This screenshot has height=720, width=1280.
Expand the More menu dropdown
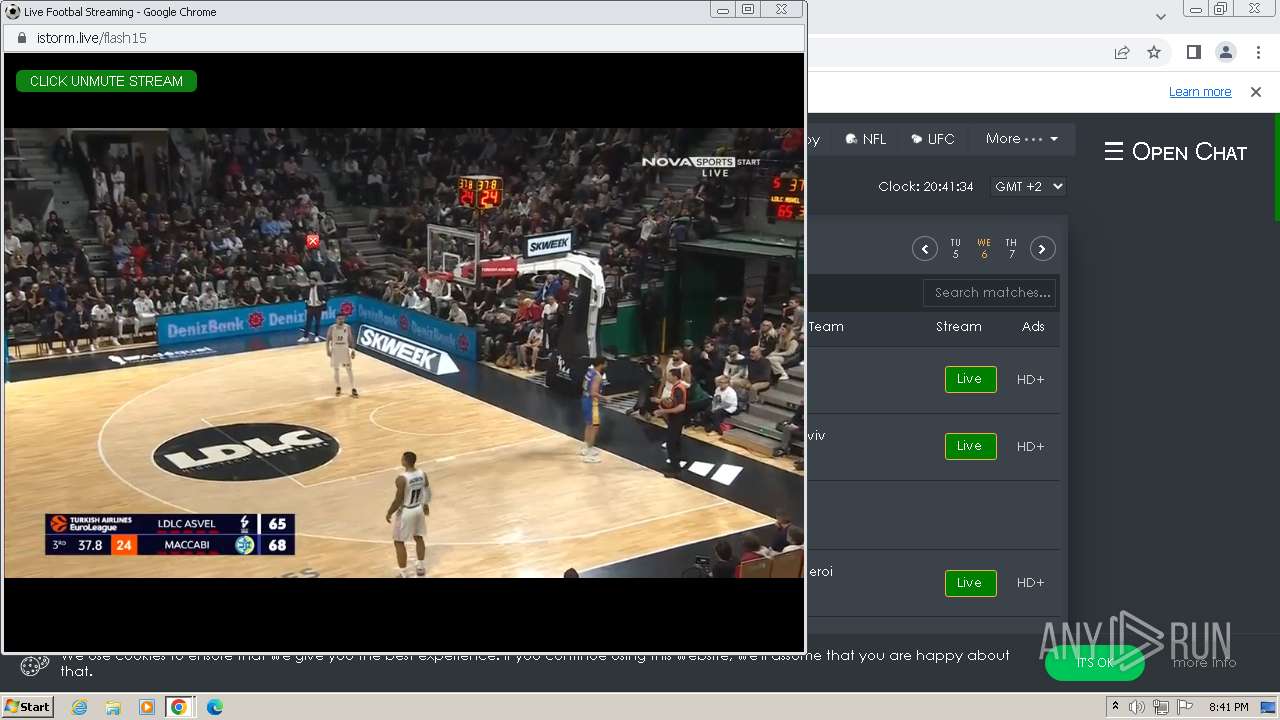[x=1022, y=139]
